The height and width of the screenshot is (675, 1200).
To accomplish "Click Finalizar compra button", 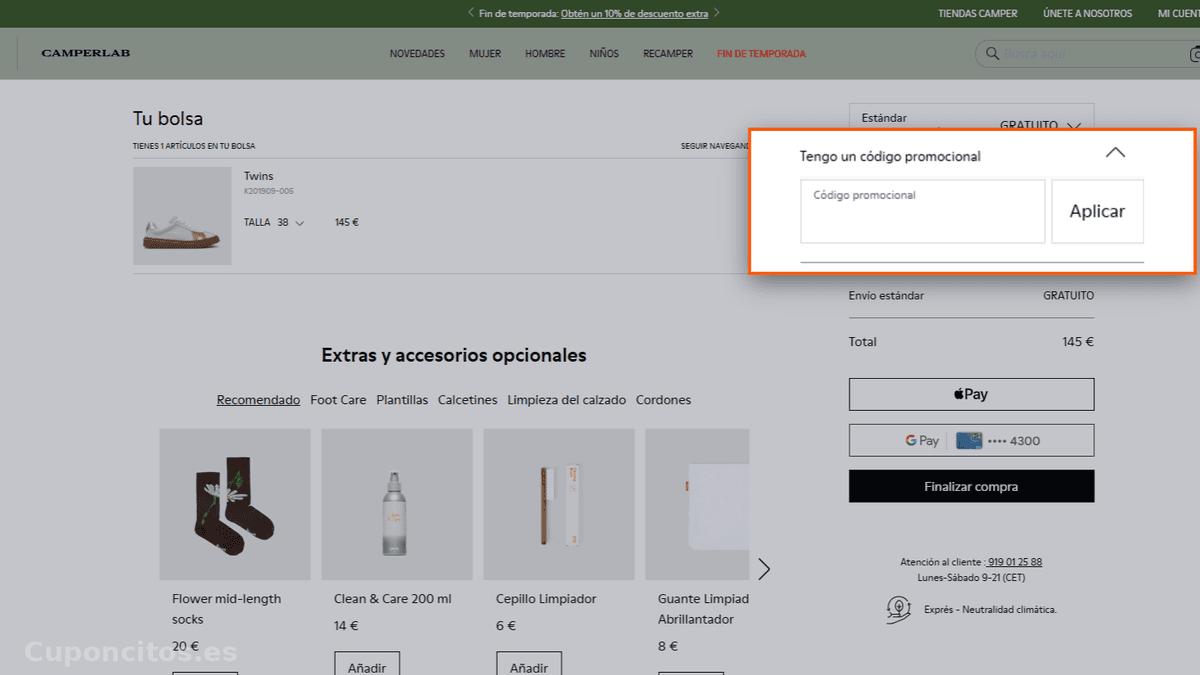I will pyautogui.click(x=971, y=486).
